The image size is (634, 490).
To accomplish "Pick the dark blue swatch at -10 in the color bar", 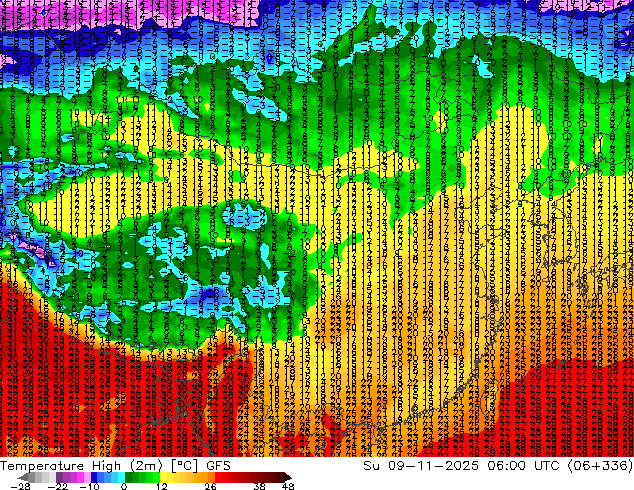I will 94,477.
